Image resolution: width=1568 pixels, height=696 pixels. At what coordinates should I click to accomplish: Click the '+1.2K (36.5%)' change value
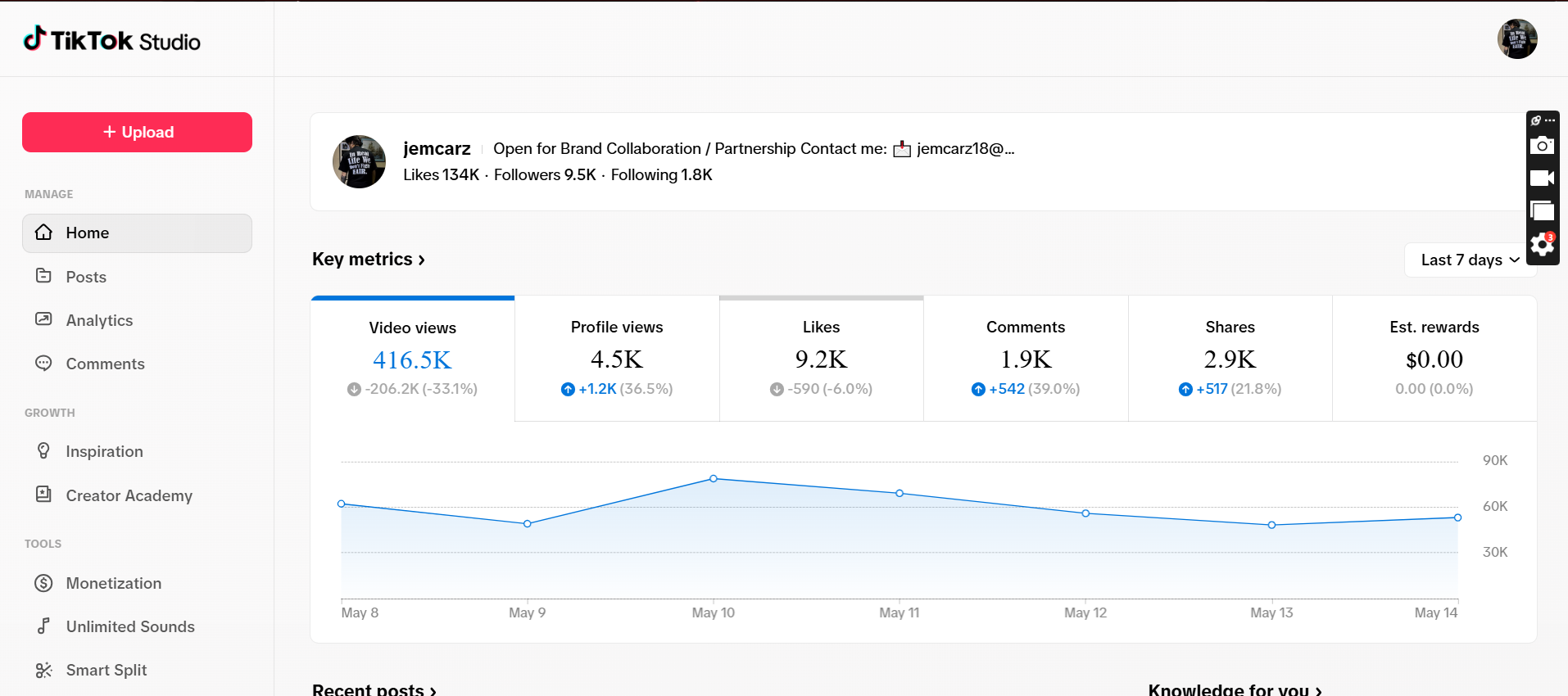pyautogui.click(x=617, y=389)
